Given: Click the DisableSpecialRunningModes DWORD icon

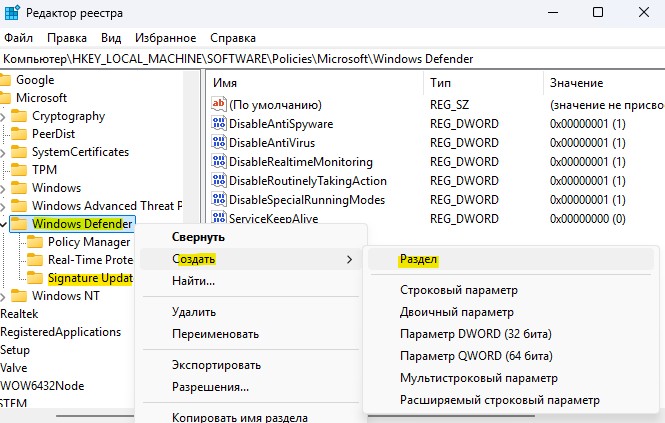Looking at the screenshot, I should (x=219, y=200).
